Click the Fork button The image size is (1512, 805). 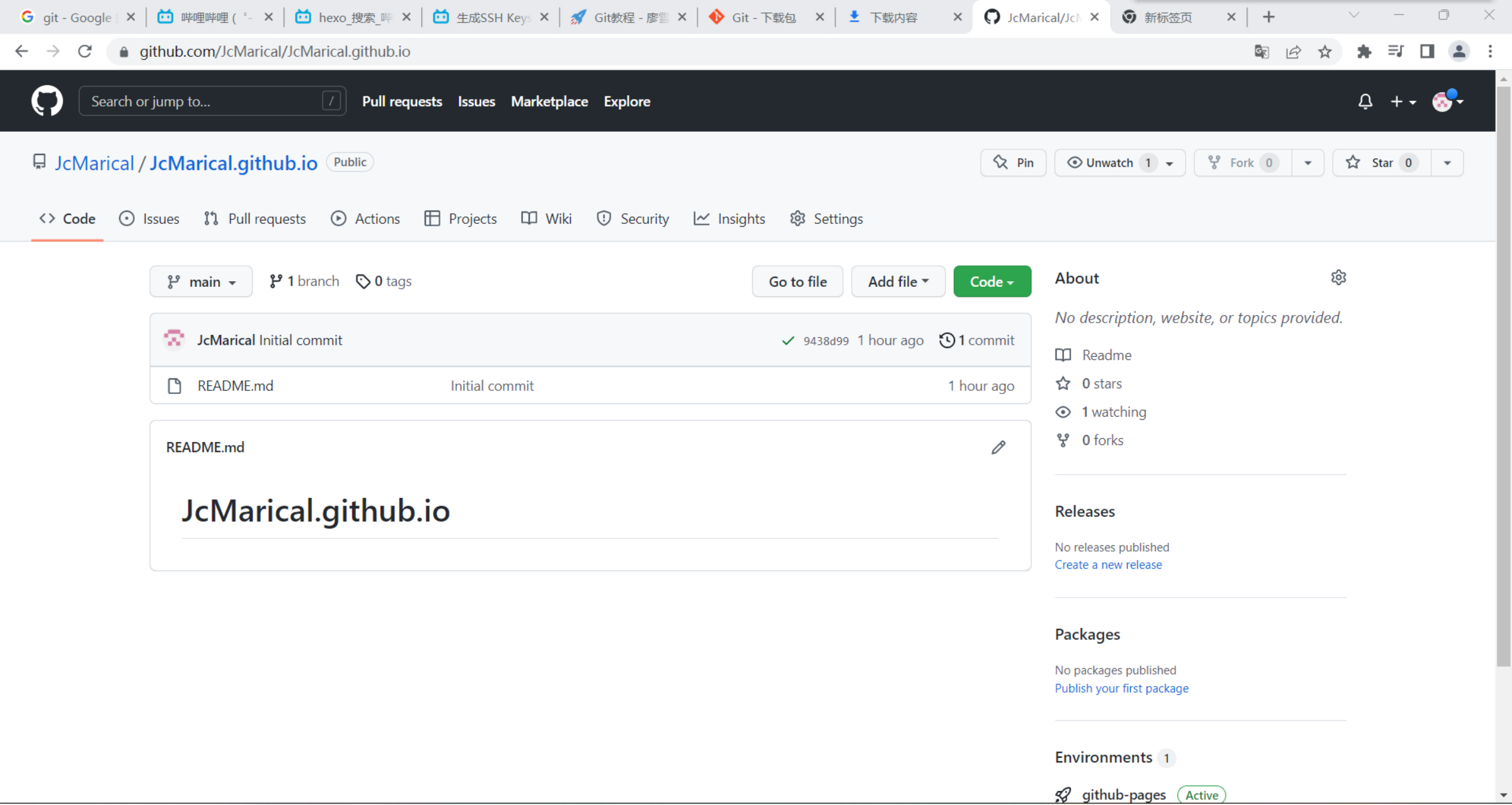pyautogui.click(x=1242, y=163)
